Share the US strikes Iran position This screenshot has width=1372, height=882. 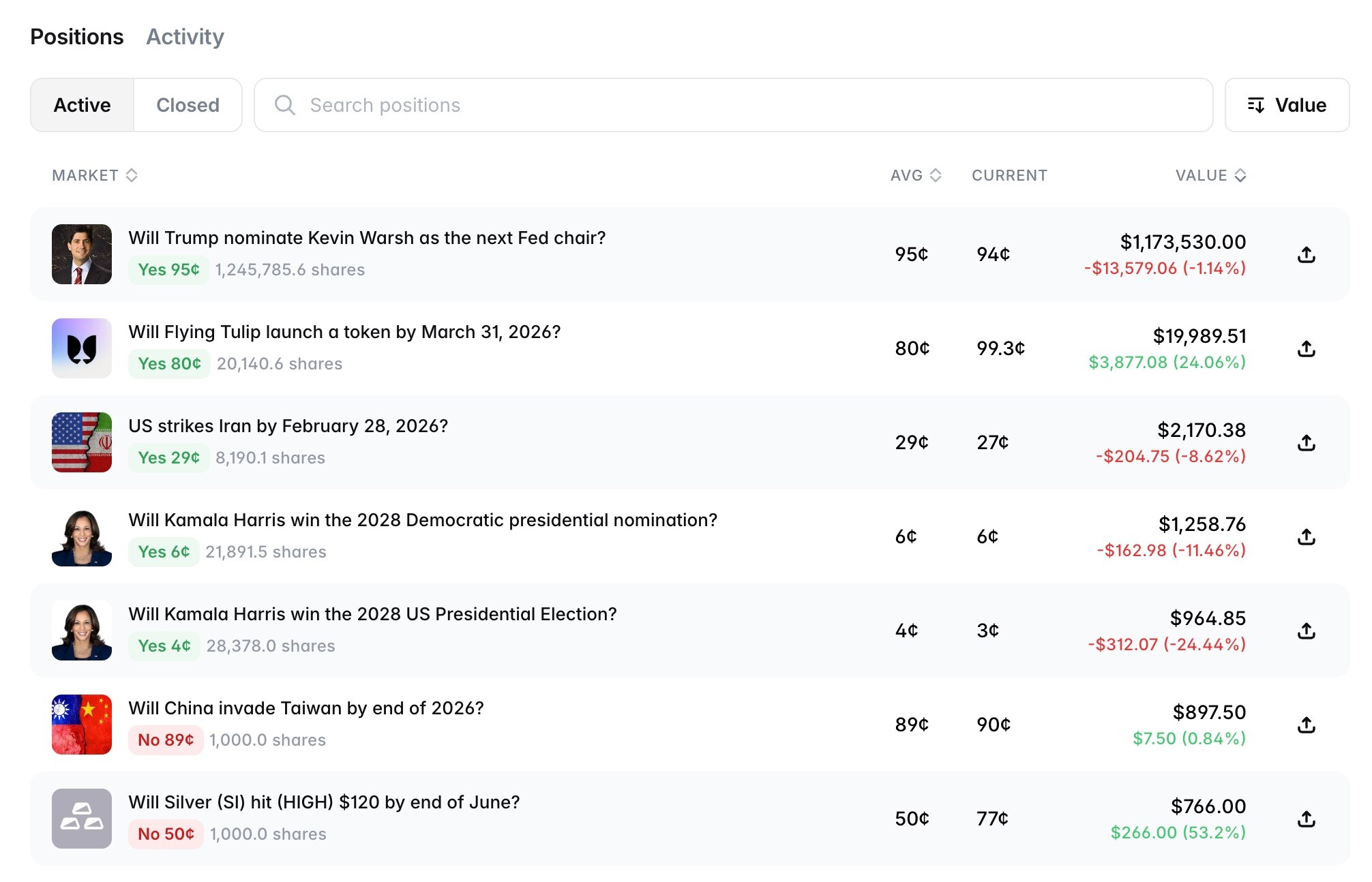pyautogui.click(x=1307, y=442)
